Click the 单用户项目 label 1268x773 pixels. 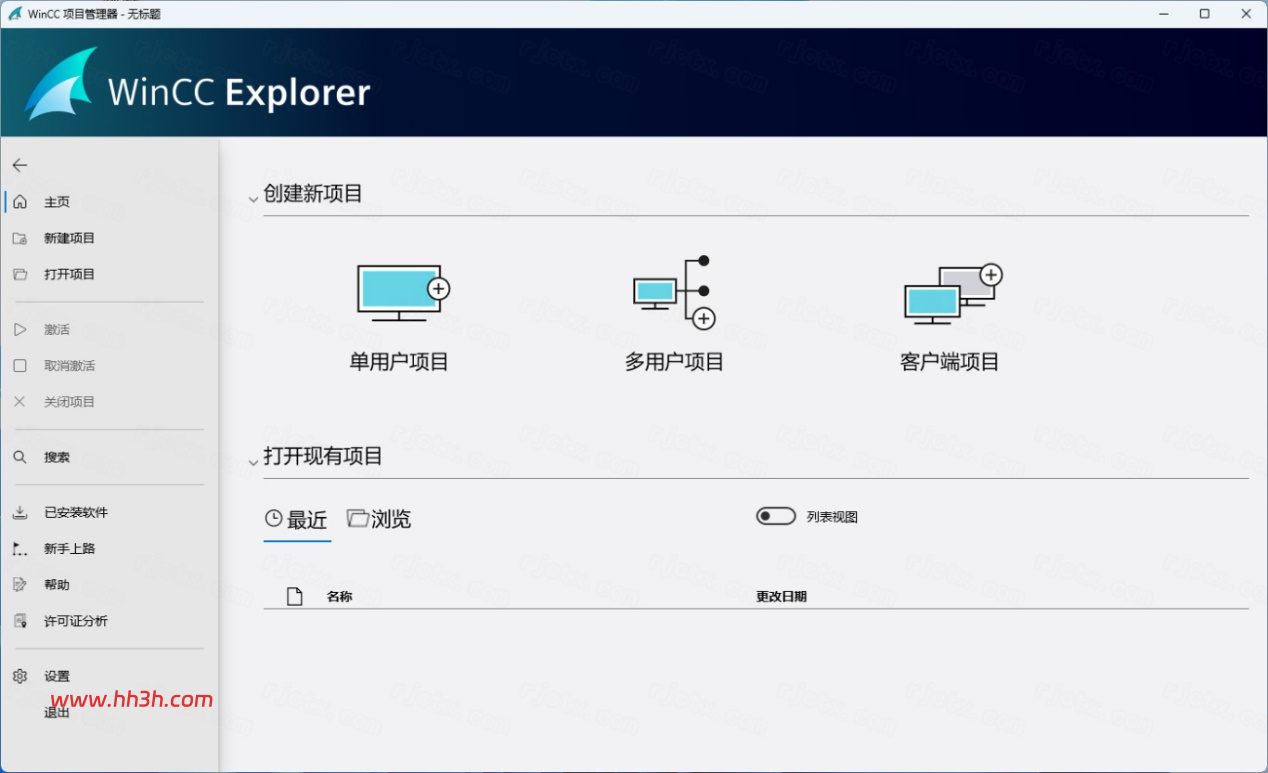[399, 362]
